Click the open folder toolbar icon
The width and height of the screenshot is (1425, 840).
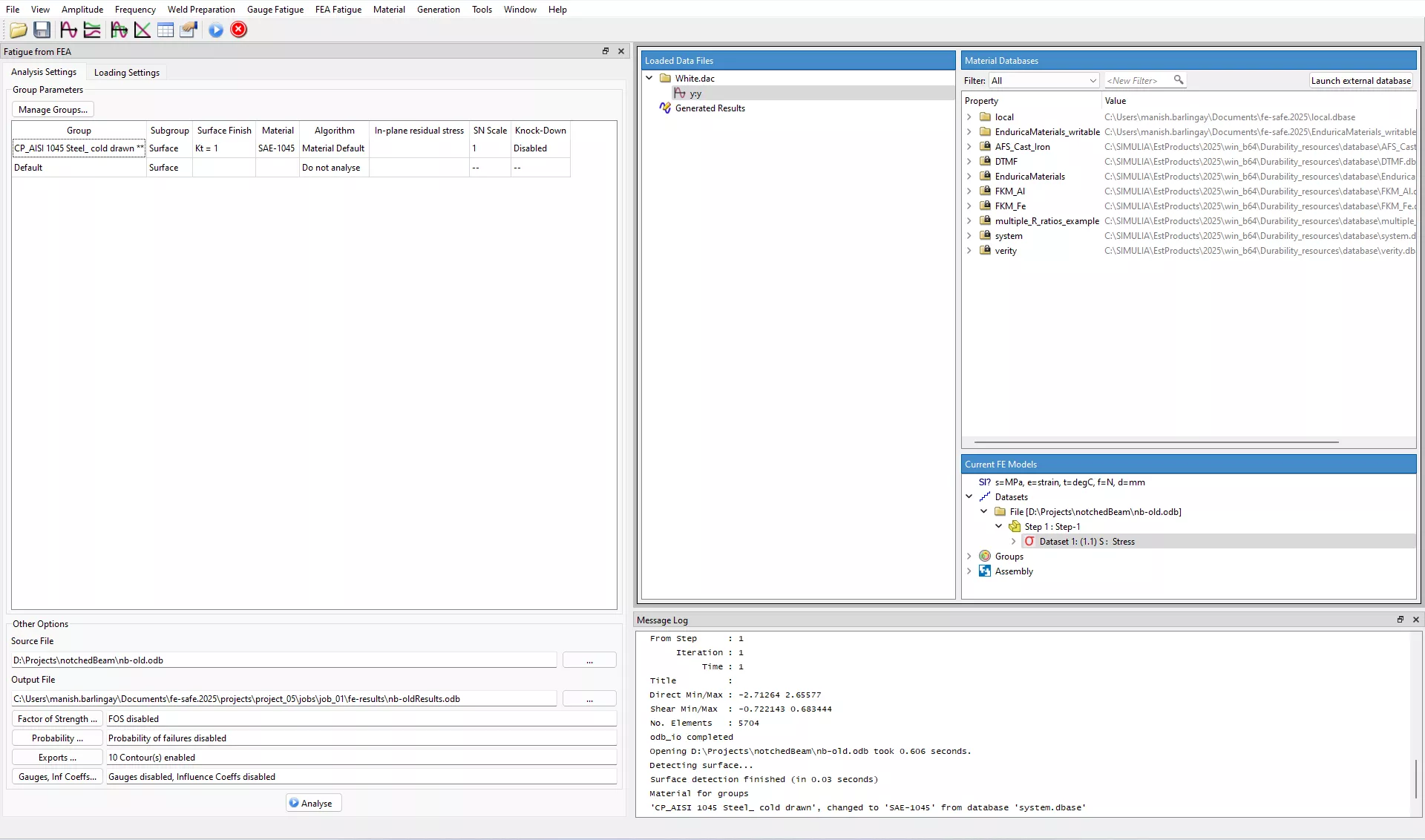[x=19, y=30]
